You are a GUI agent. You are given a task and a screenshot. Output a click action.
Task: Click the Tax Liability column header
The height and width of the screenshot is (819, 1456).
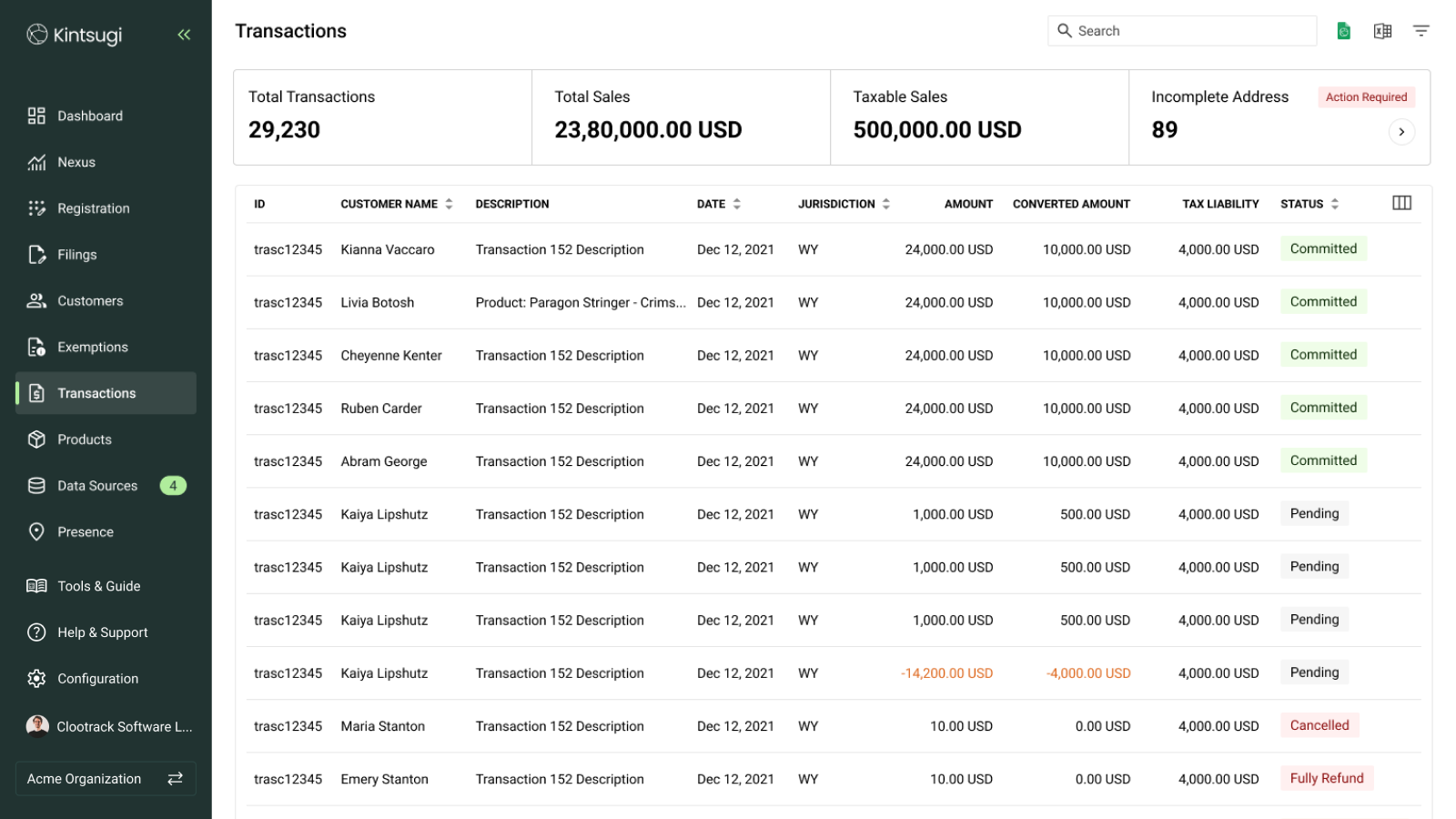pyautogui.click(x=1220, y=204)
